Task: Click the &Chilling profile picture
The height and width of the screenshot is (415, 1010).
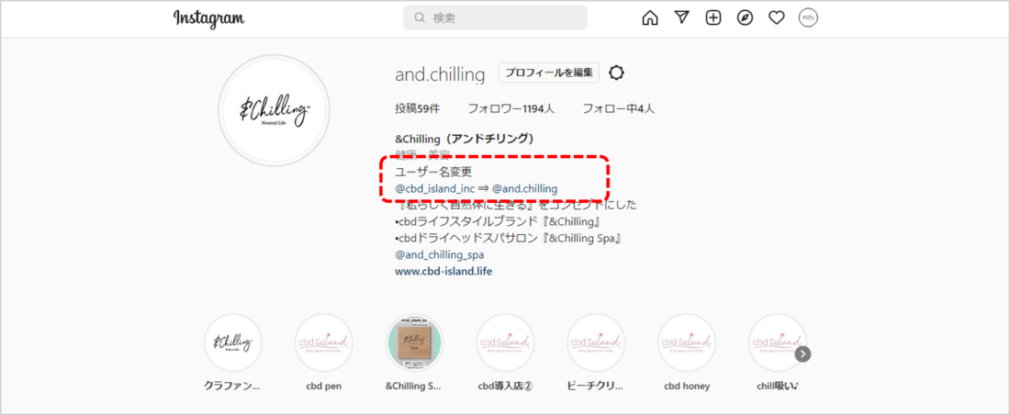Action: click(274, 110)
